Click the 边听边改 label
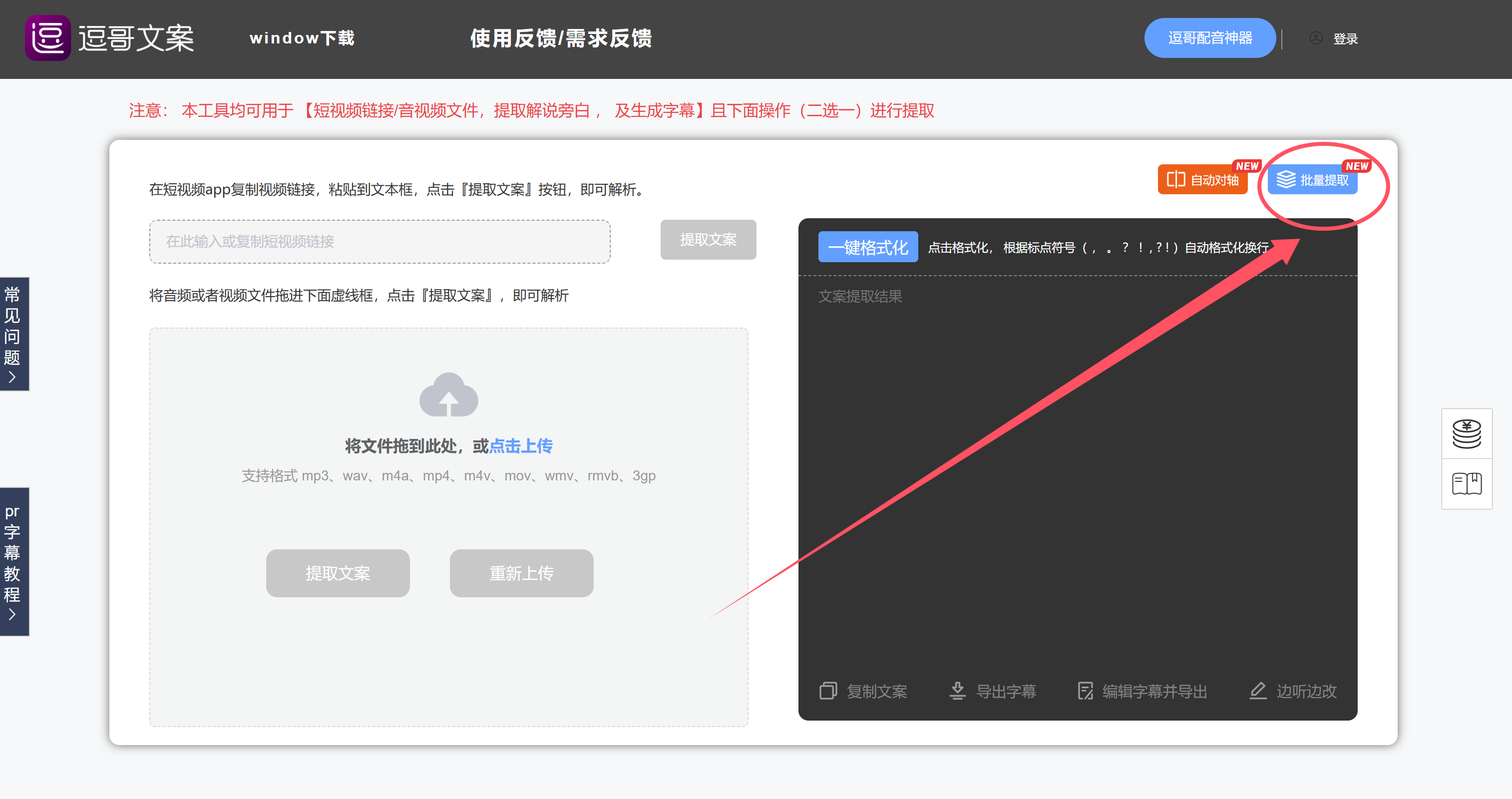The width and height of the screenshot is (1512, 799). pos(1306,692)
